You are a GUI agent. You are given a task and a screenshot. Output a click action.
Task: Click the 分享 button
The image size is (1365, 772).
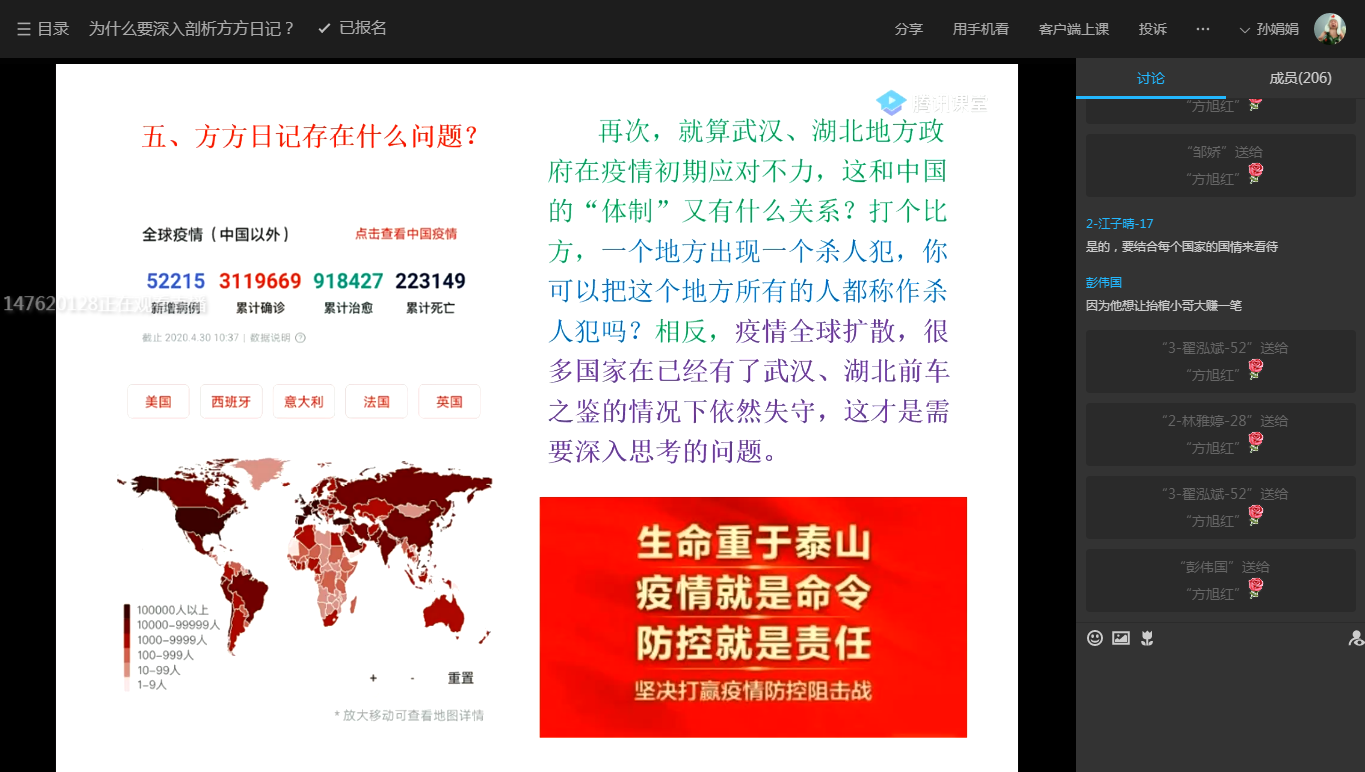pos(908,29)
